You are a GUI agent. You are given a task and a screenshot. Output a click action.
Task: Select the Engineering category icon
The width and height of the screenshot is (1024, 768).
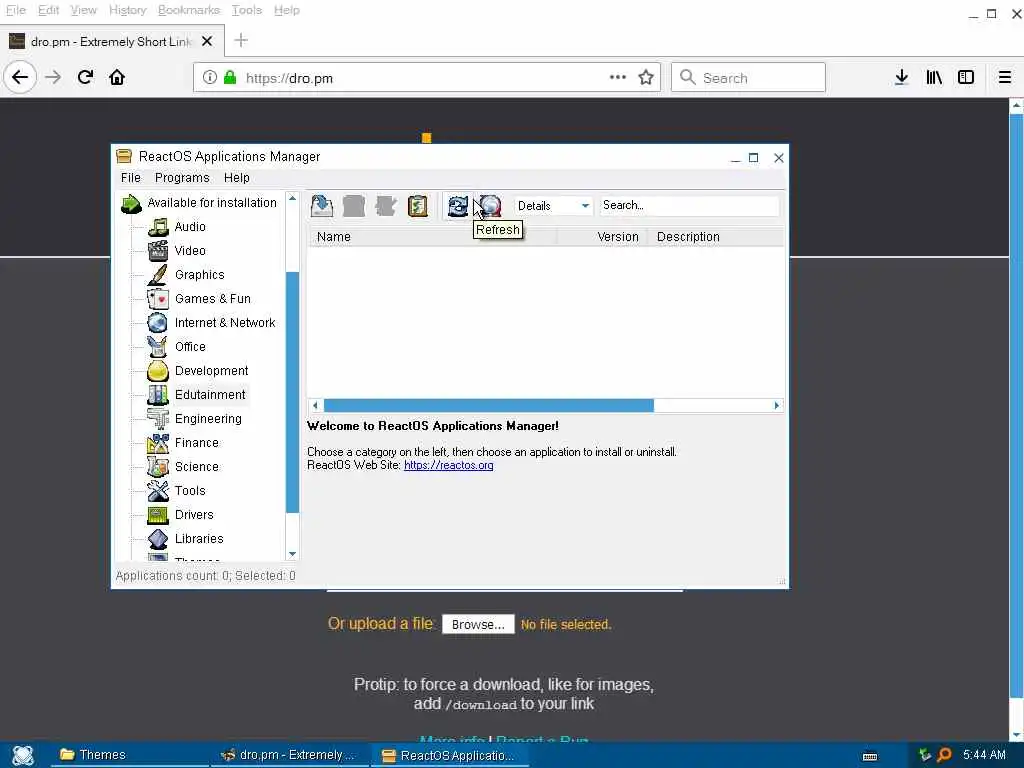[158, 419]
